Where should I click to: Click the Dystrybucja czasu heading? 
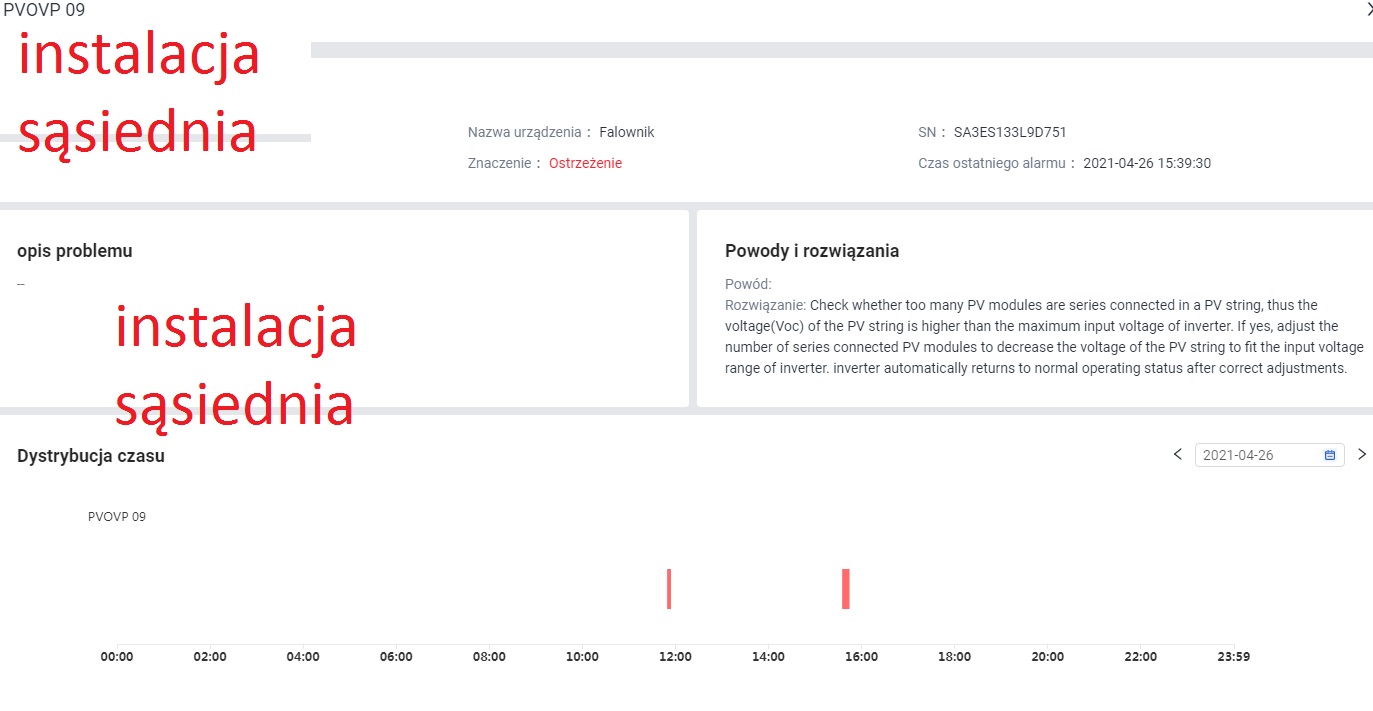pyautogui.click(x=91, y=456)
